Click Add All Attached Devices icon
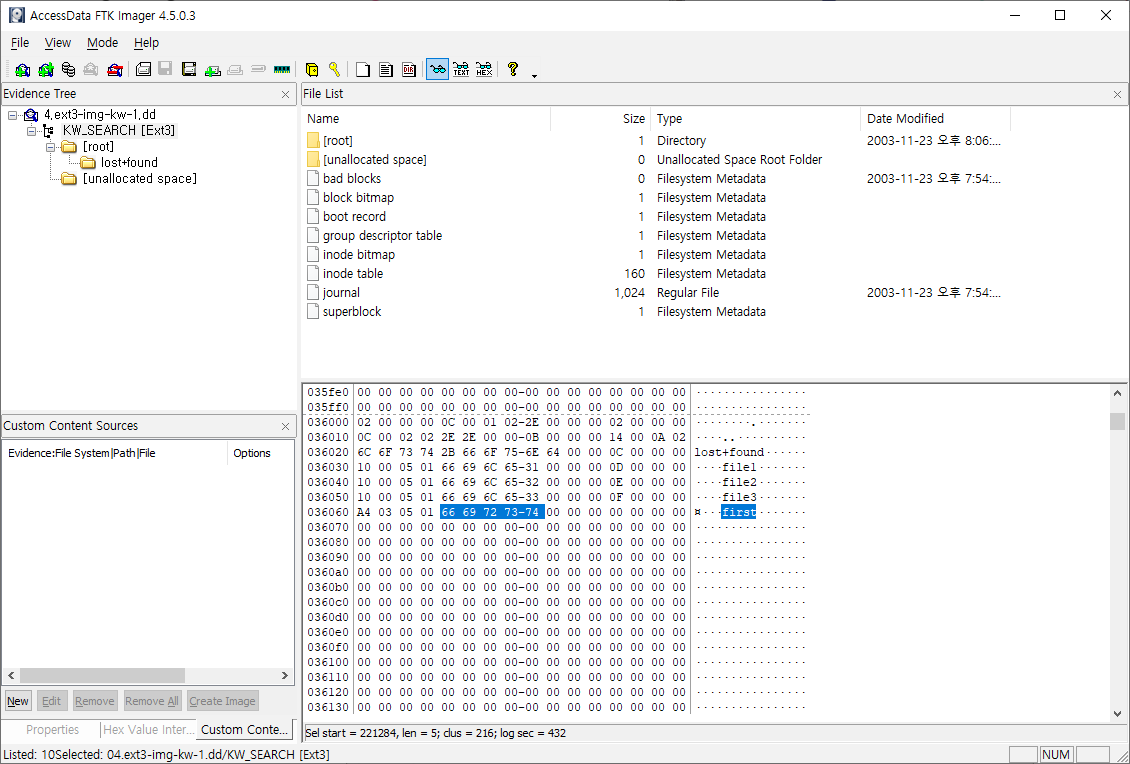Viewport: 1130px width, 764px height. coord(45,69)
